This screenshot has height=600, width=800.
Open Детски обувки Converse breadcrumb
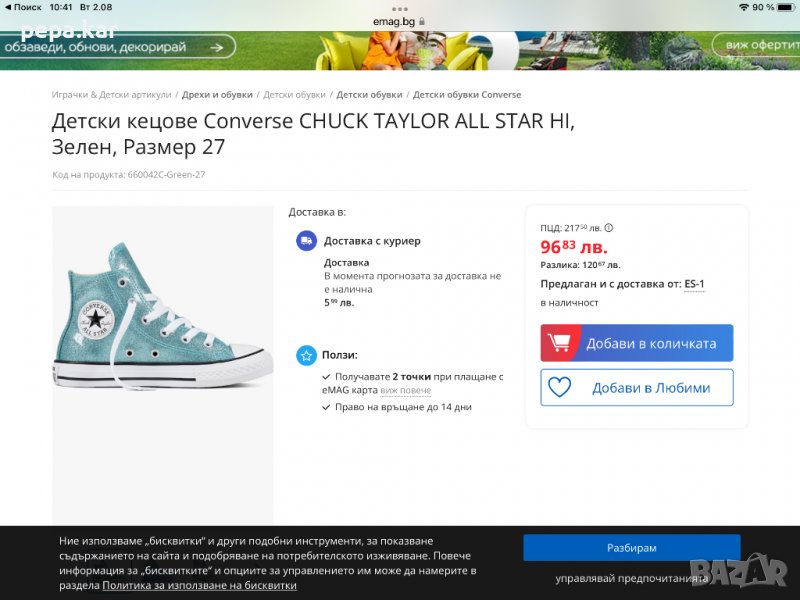(x=467, y=95)
